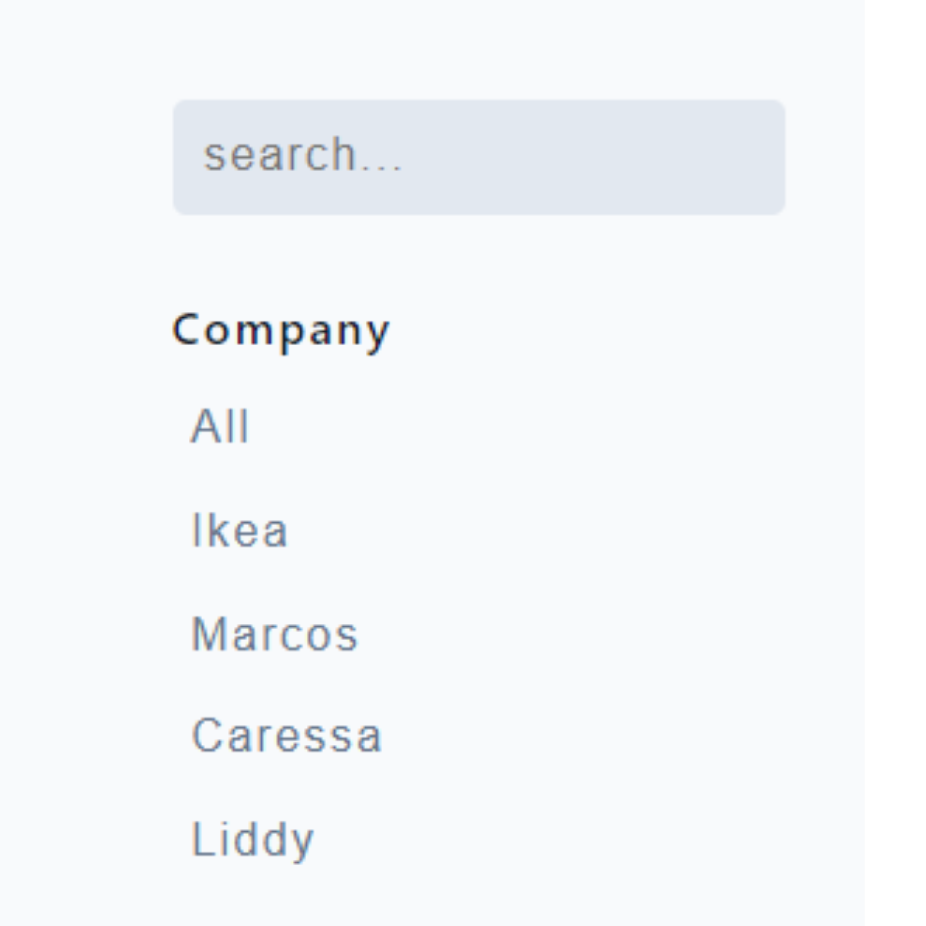Focus the search box placeholder text
This screenshot has width=926, height=926.
pyautogui.click(x=303, y=156)
